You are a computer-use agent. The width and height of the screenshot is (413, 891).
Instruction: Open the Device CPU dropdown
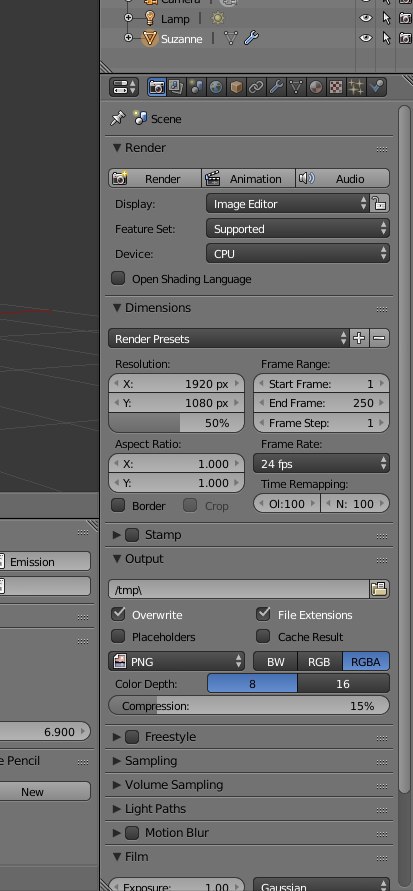pos(298,253)
